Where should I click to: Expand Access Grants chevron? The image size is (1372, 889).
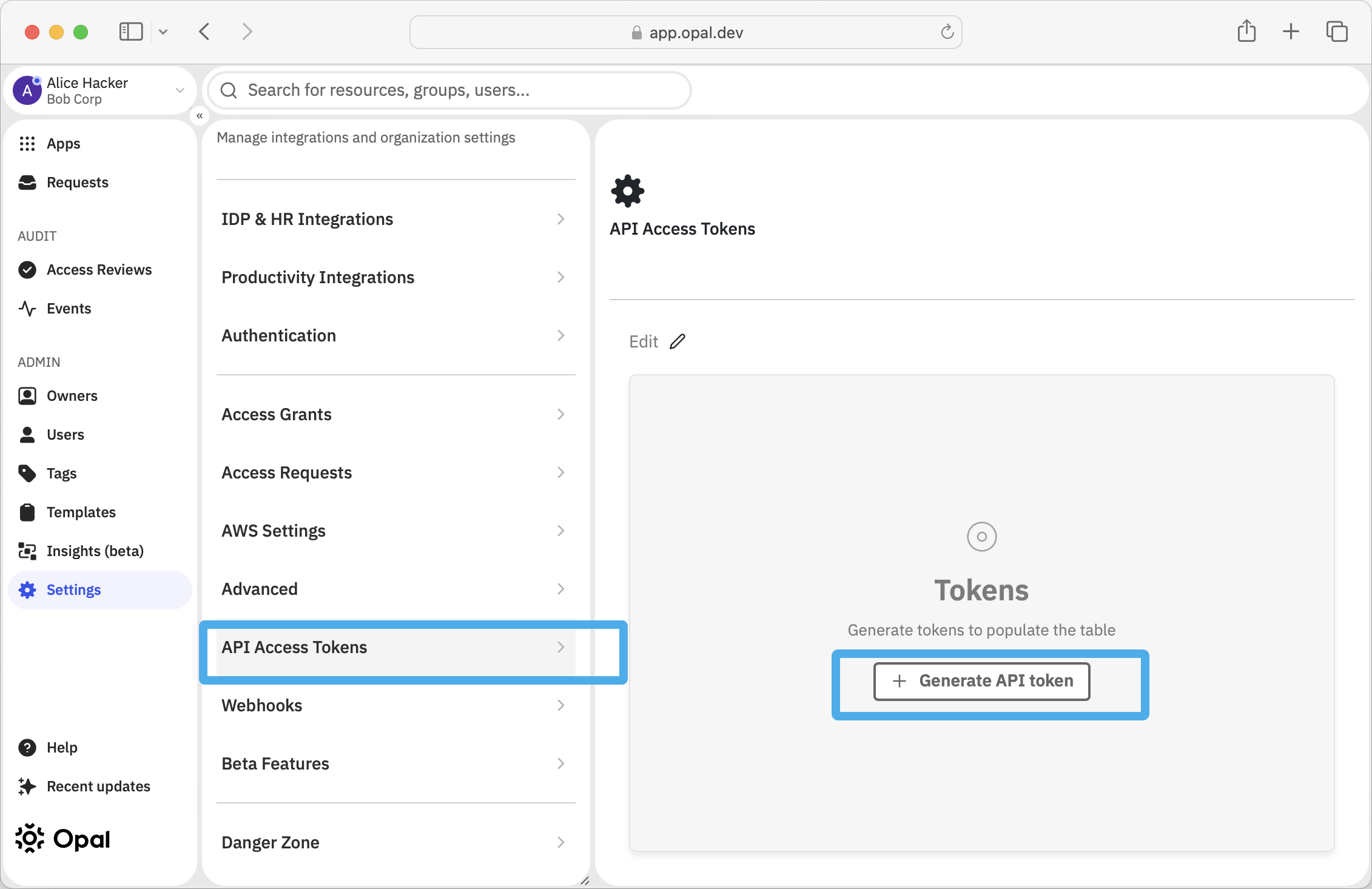[x=561, y=414]
